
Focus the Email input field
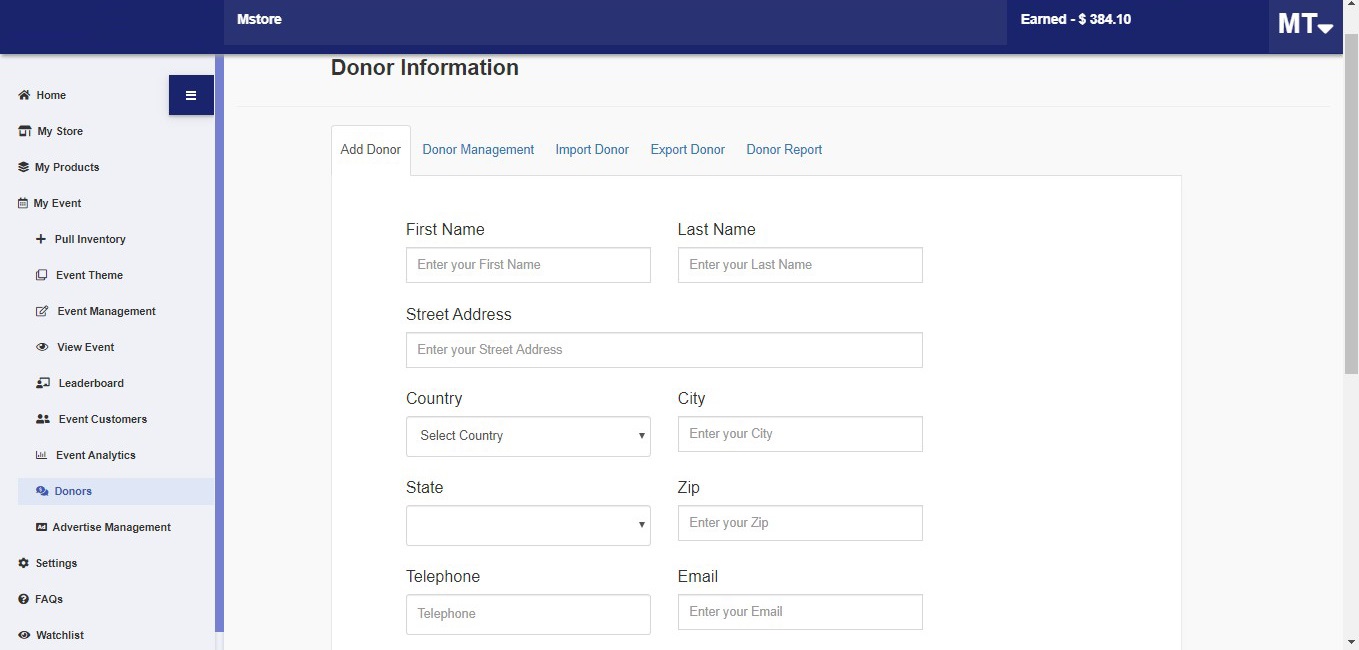(800, 612)
